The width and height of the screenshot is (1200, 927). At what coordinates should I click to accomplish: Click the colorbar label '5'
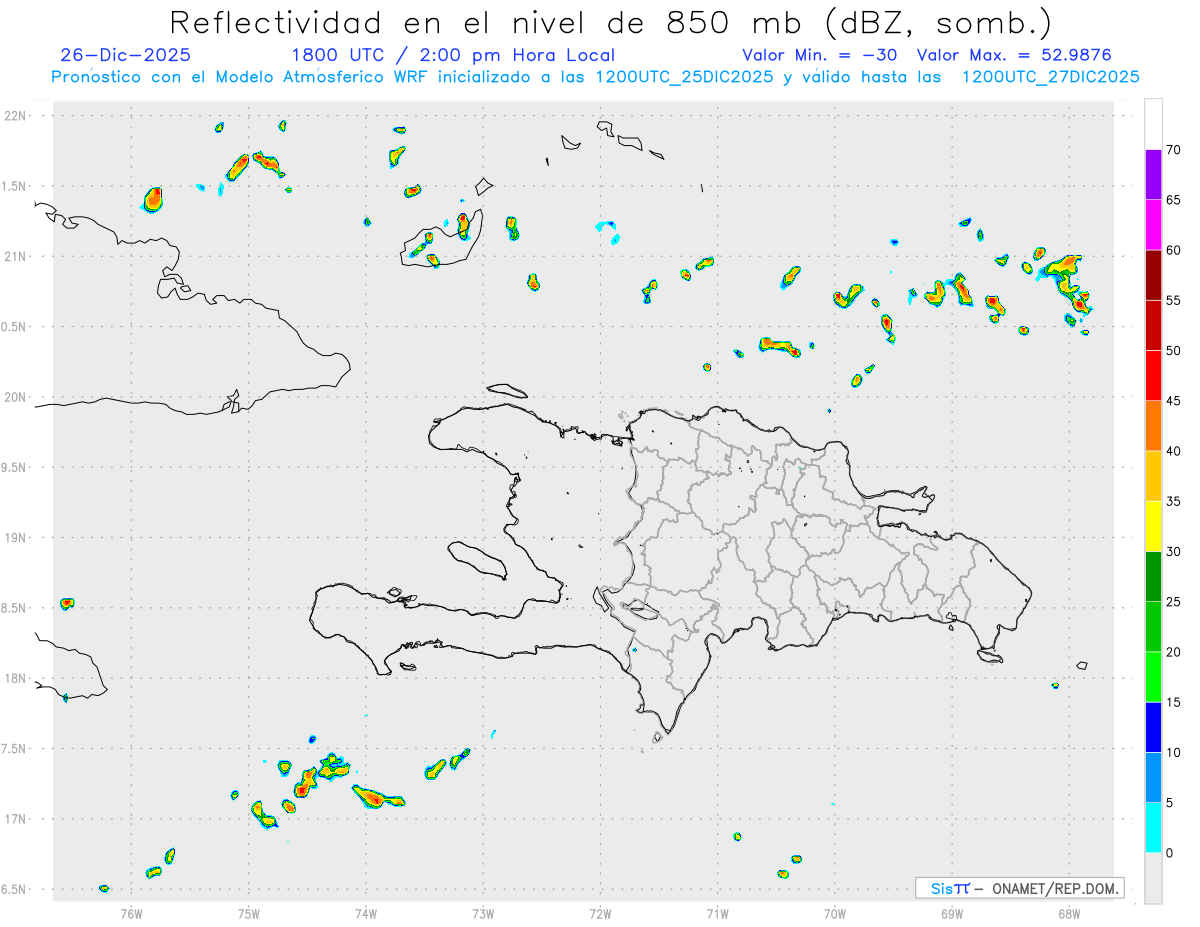coord(1169,803)
